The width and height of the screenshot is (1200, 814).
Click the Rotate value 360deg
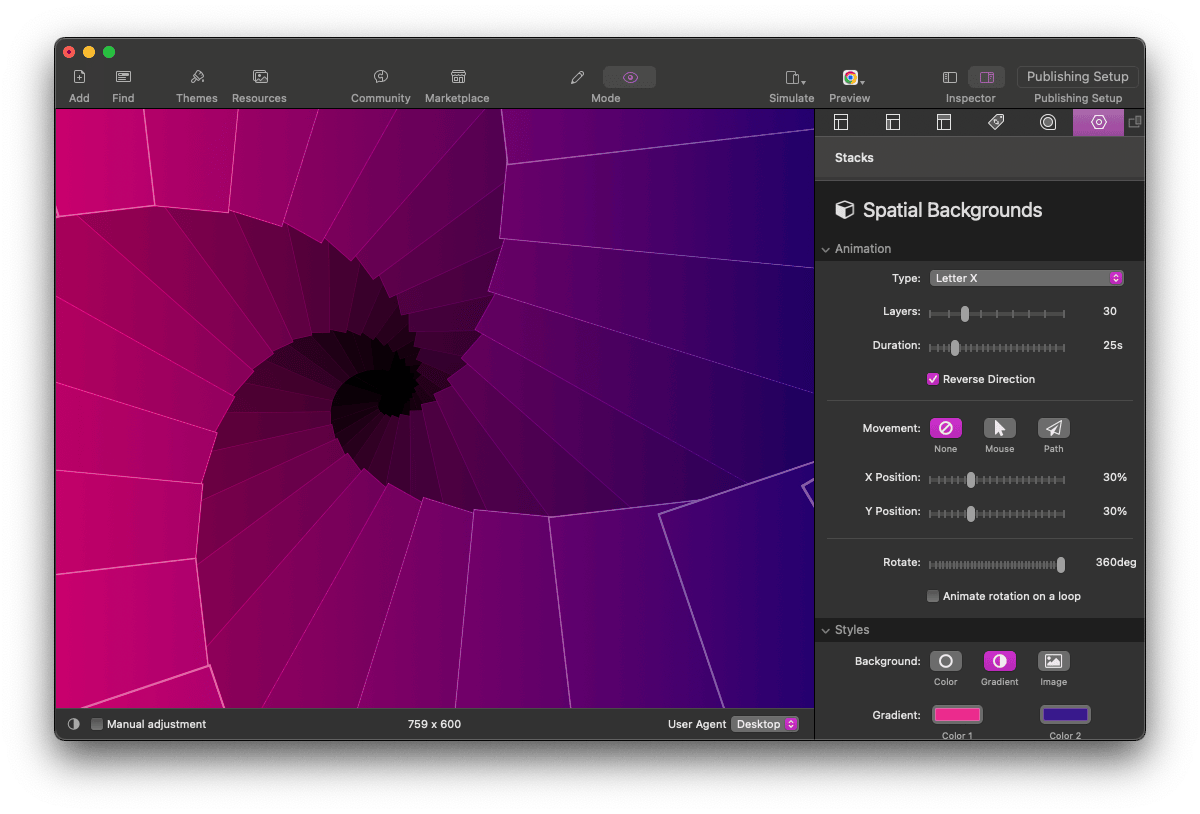click(1116, 563)
